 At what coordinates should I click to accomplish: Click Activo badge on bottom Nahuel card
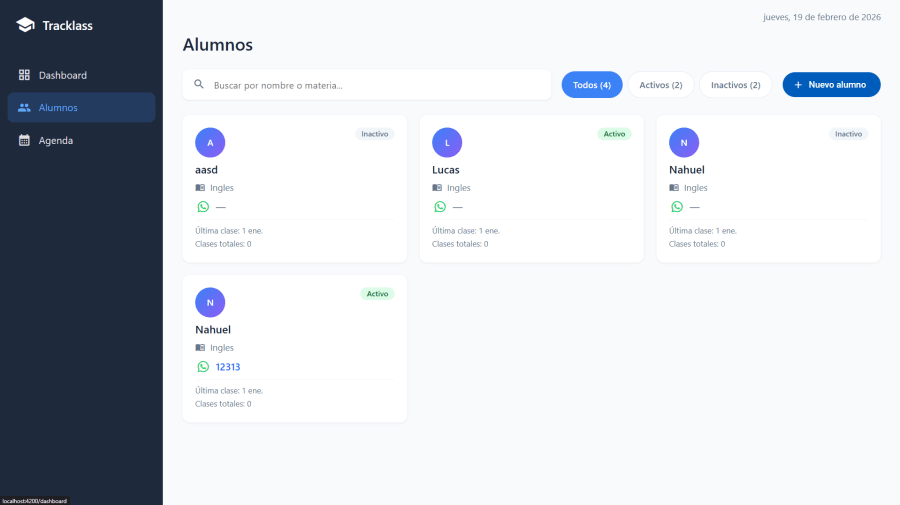(x=377, y=294)
